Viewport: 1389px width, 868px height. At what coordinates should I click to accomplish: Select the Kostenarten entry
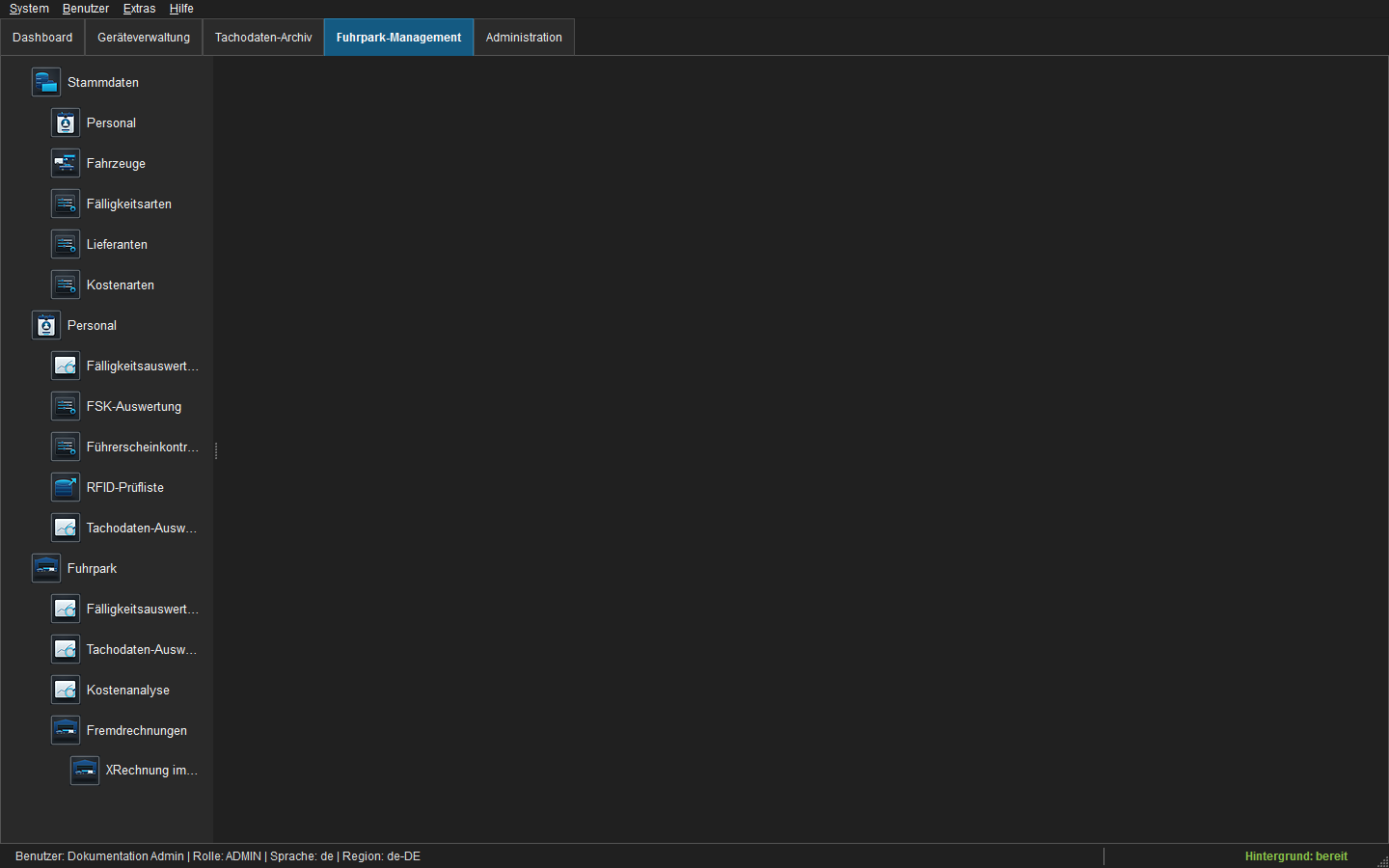121,285
